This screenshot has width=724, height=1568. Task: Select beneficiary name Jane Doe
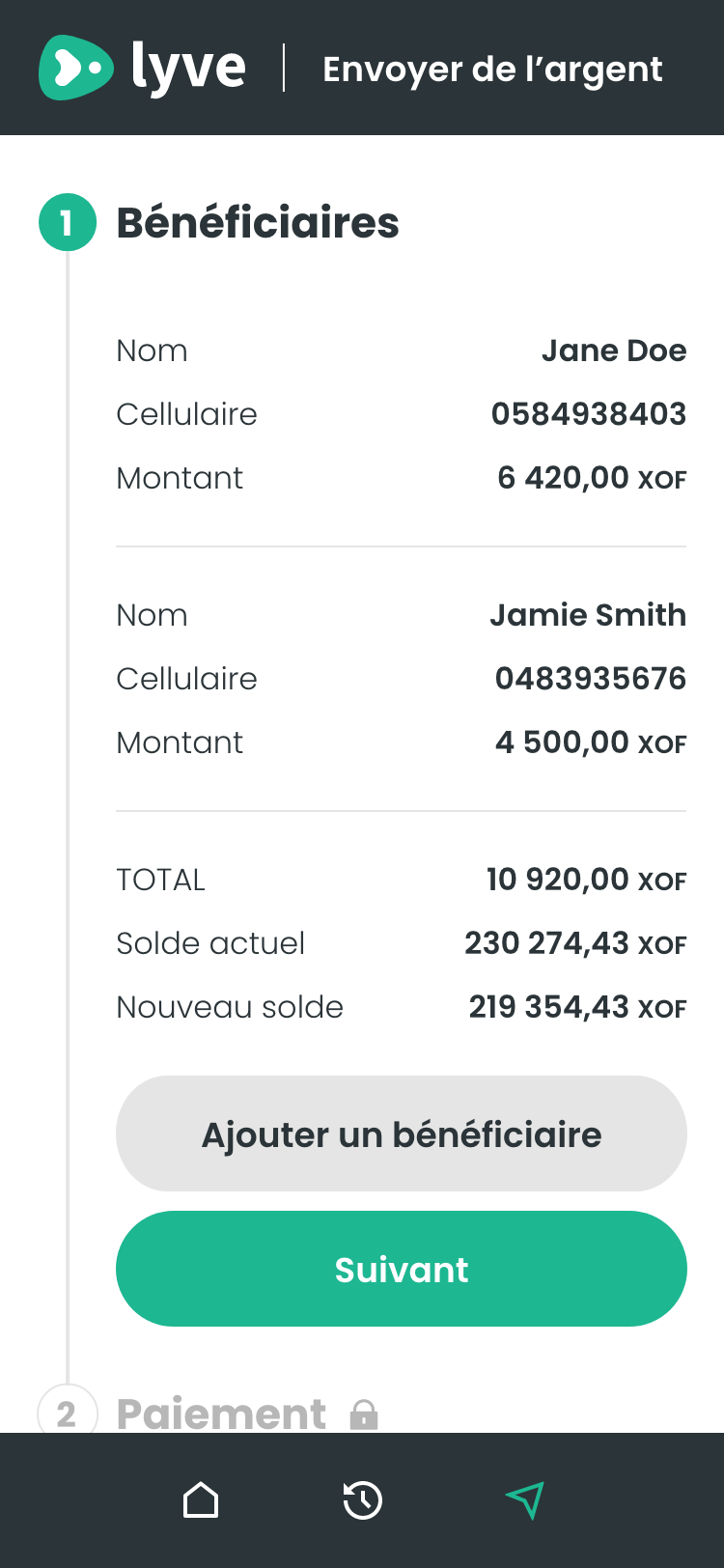tap(613, 350)
